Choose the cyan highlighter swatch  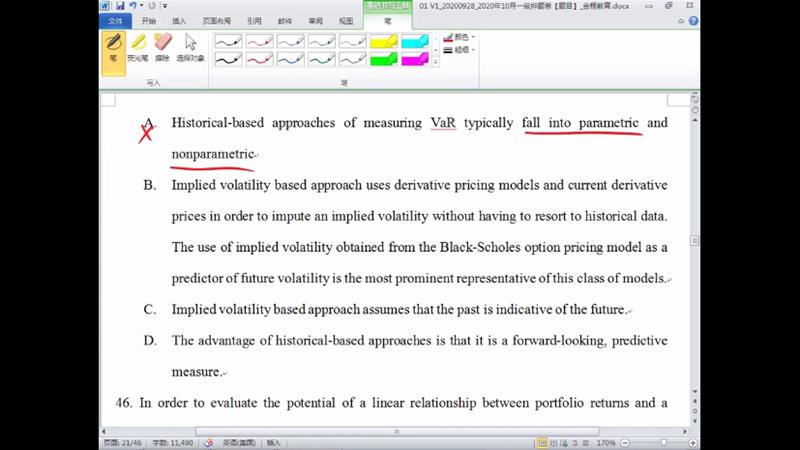[x=415, y=41]
